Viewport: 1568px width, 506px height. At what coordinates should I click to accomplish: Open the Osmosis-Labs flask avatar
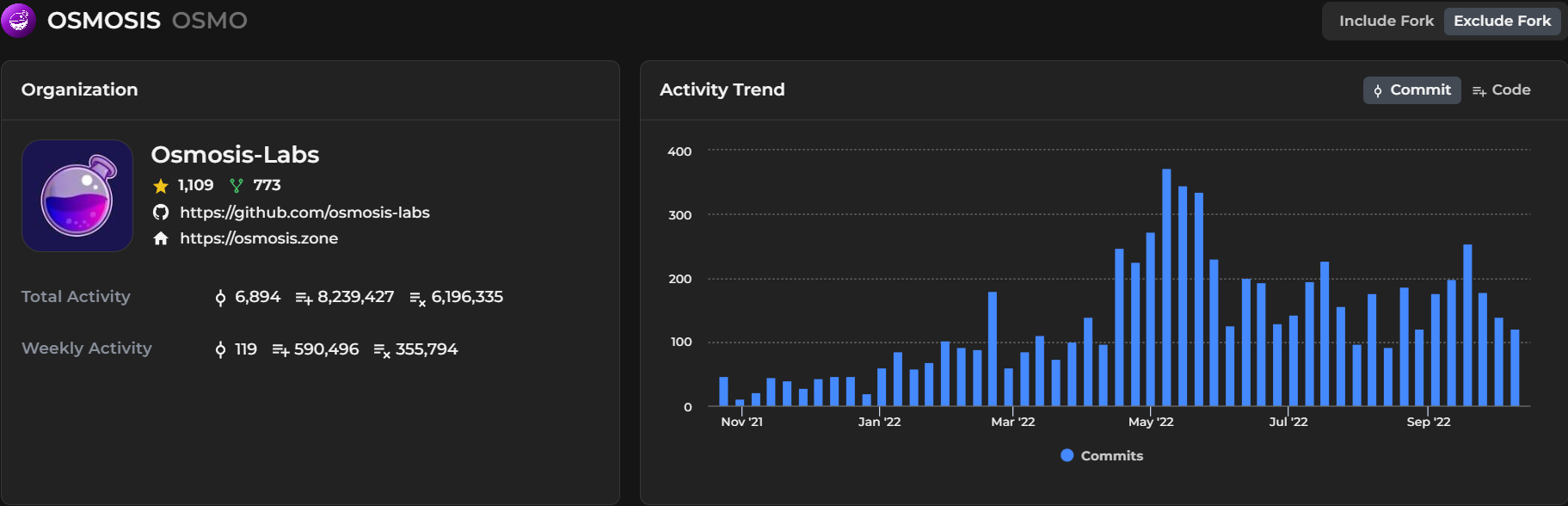pos(77,195)
